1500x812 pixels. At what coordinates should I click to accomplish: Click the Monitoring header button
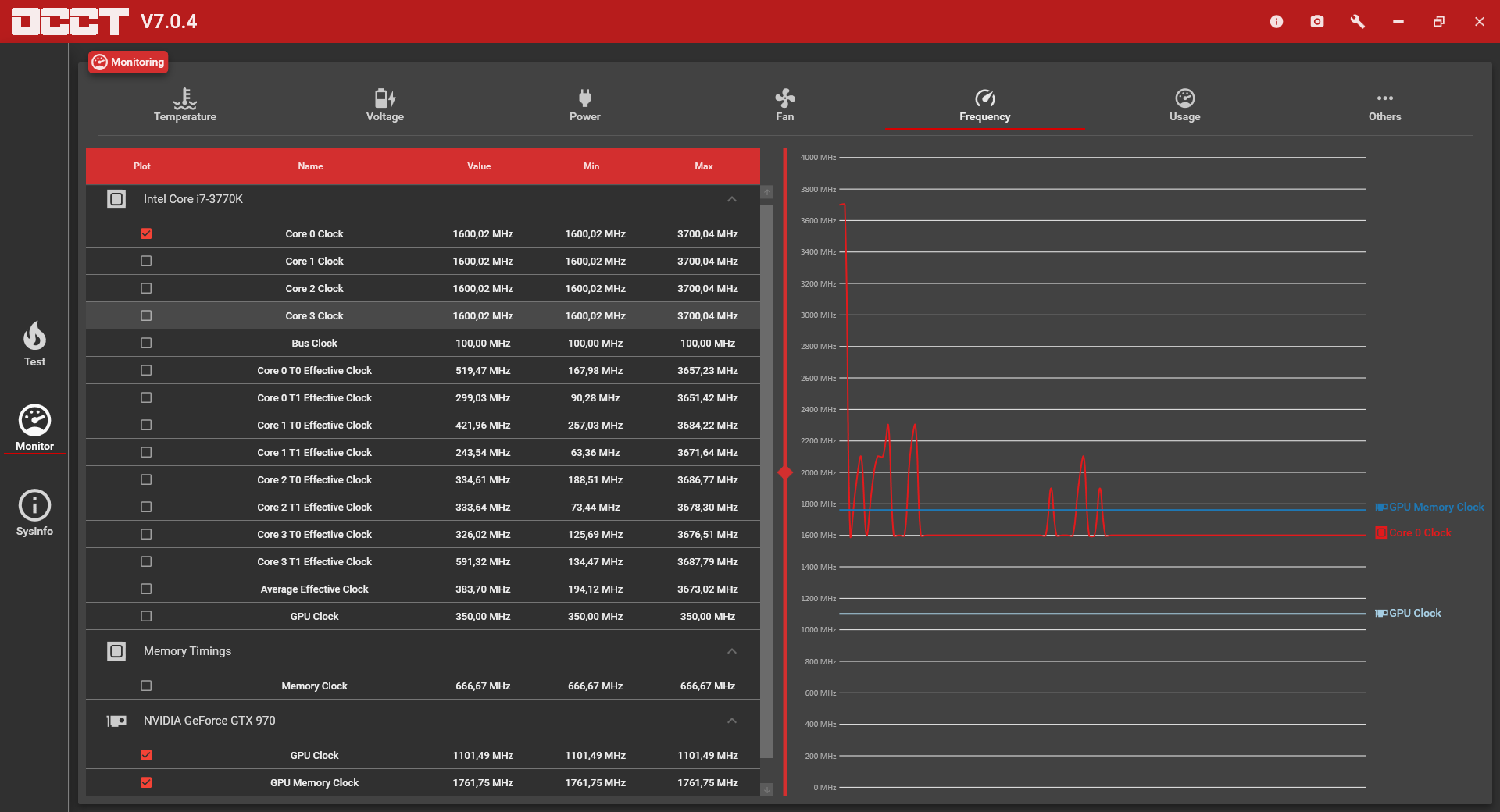128,62
